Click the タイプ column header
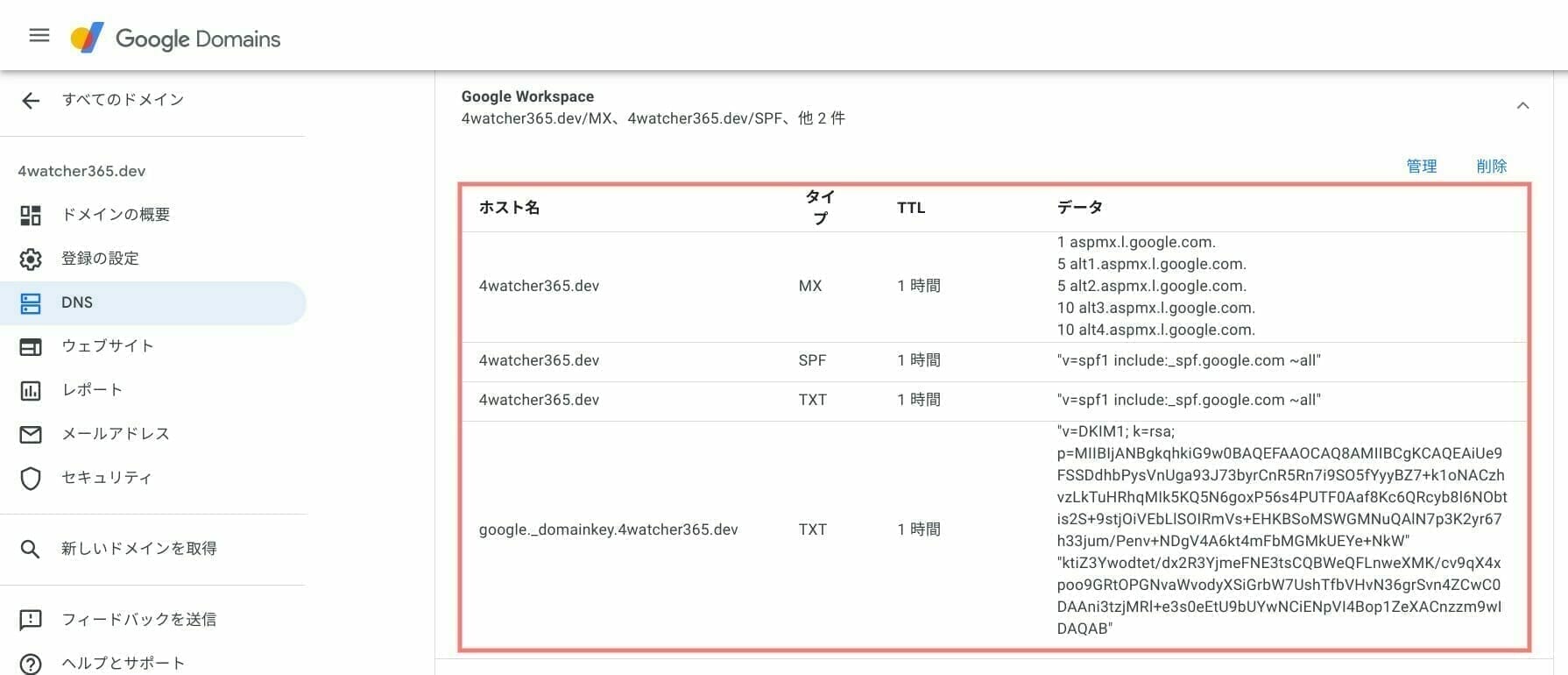This screenshot has height=675, width=1568. click(x=820, y=208)
